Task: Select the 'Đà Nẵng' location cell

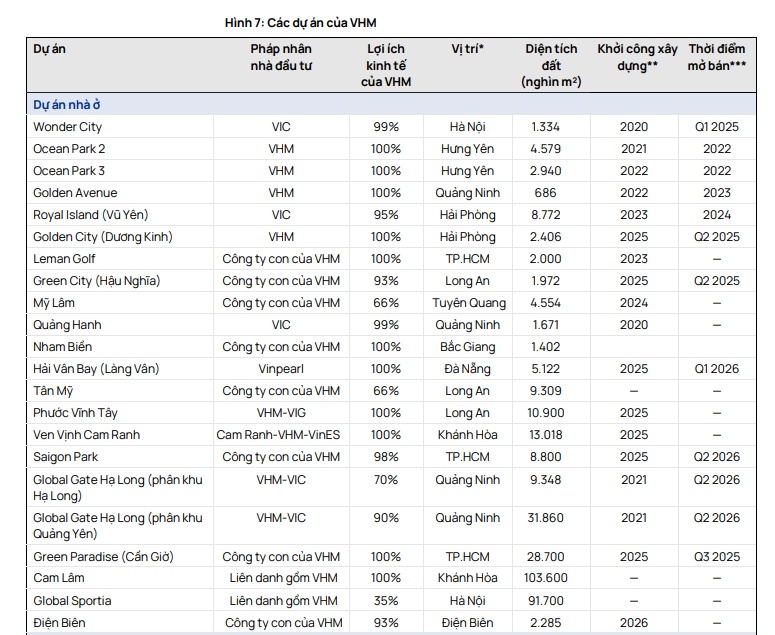Action: pyautogui.click(x=468, y=369)
